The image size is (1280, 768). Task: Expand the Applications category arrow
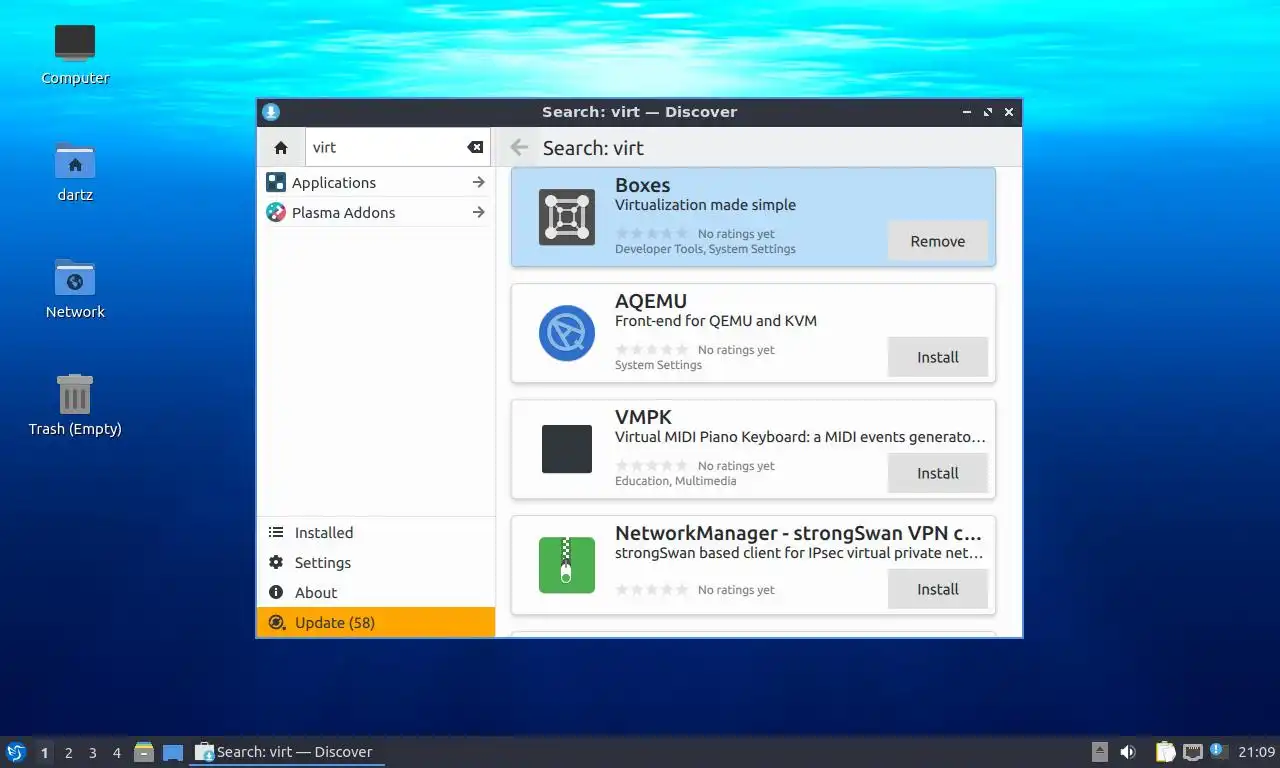(x=478, y=182)
